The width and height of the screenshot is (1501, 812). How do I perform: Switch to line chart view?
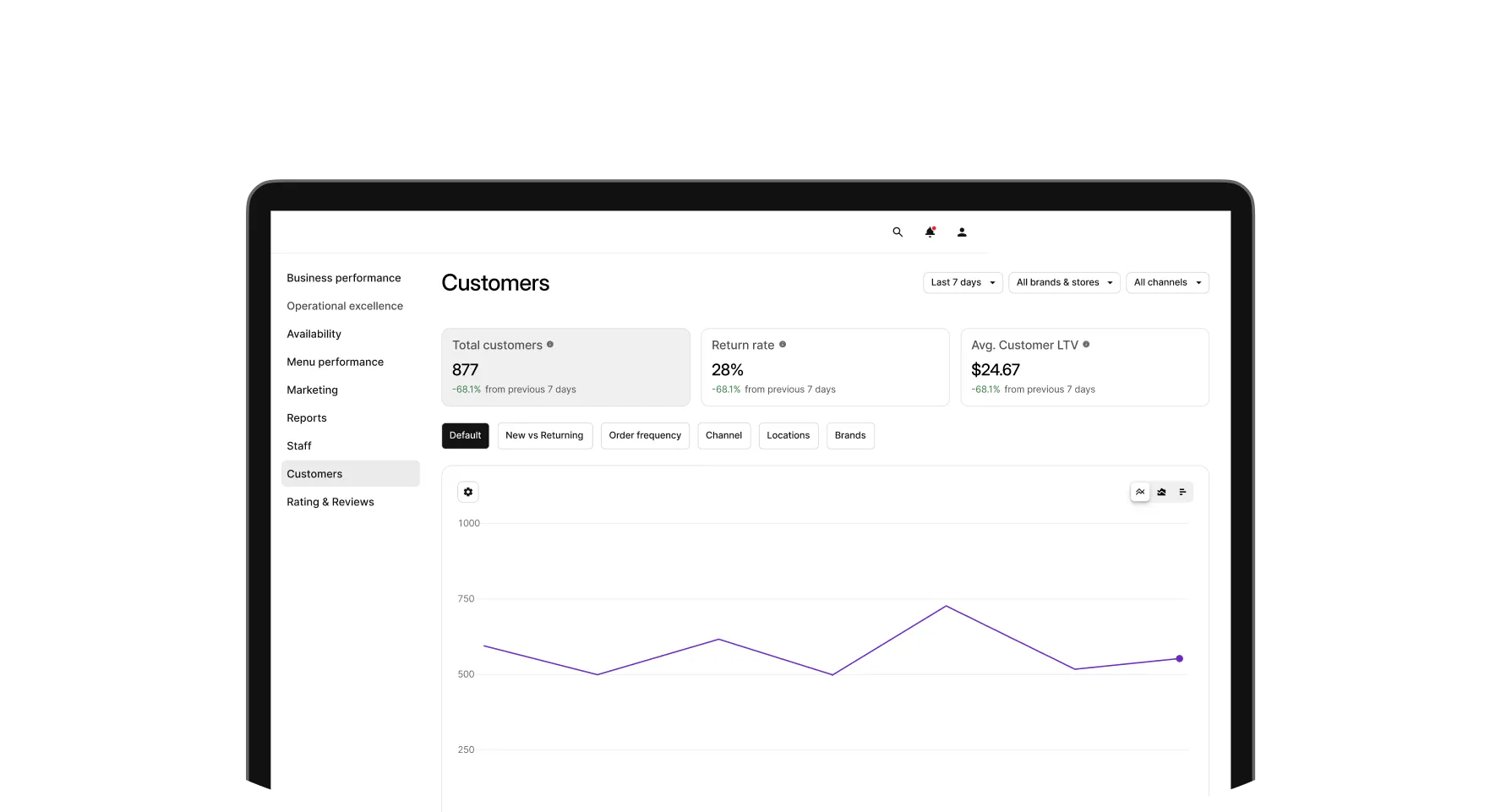point(1140,492)
